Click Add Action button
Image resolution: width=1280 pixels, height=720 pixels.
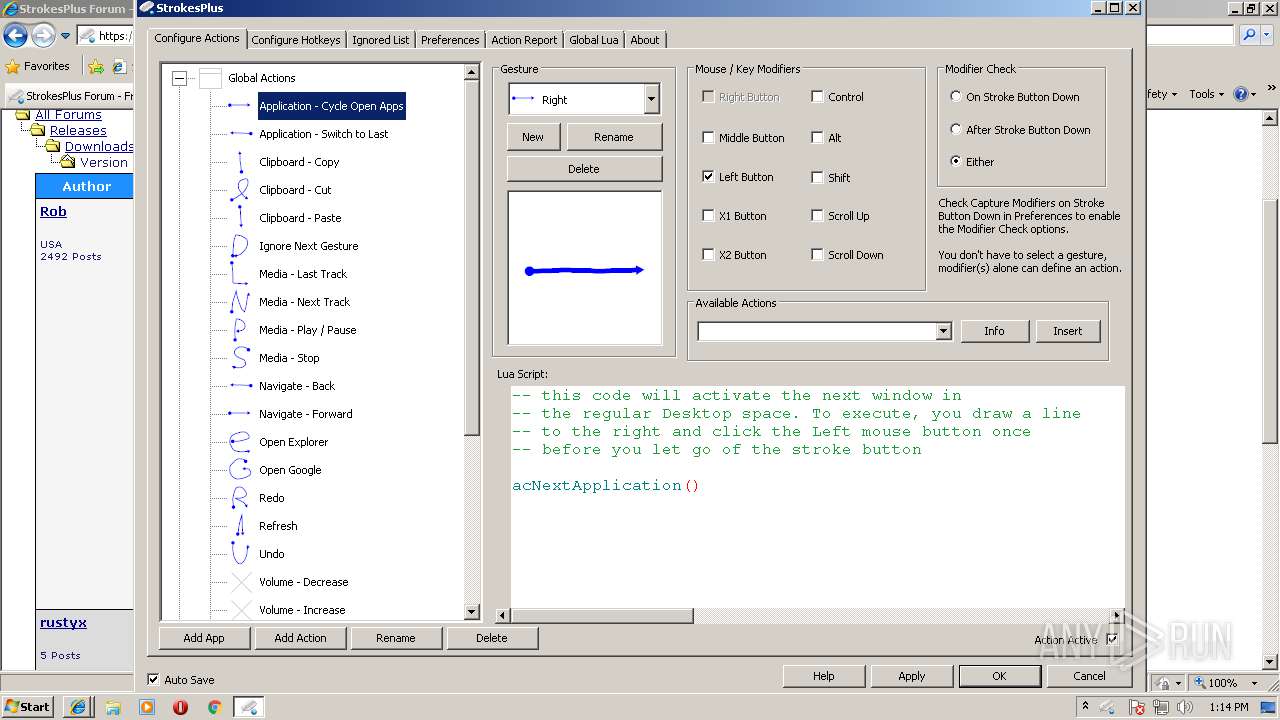300,638
